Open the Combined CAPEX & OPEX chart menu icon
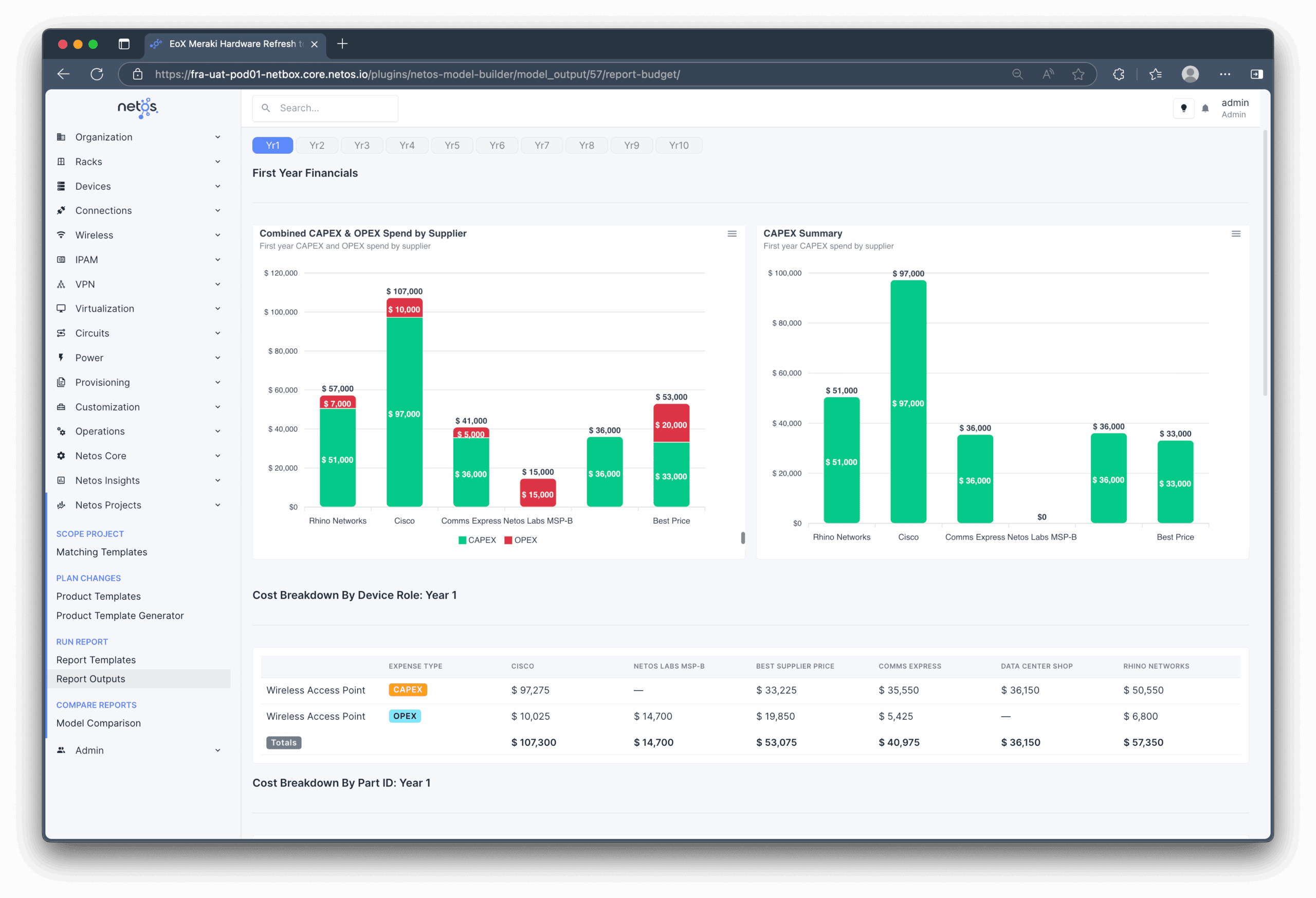This screenshot has height=898, width=1316. tap(732, 234)
